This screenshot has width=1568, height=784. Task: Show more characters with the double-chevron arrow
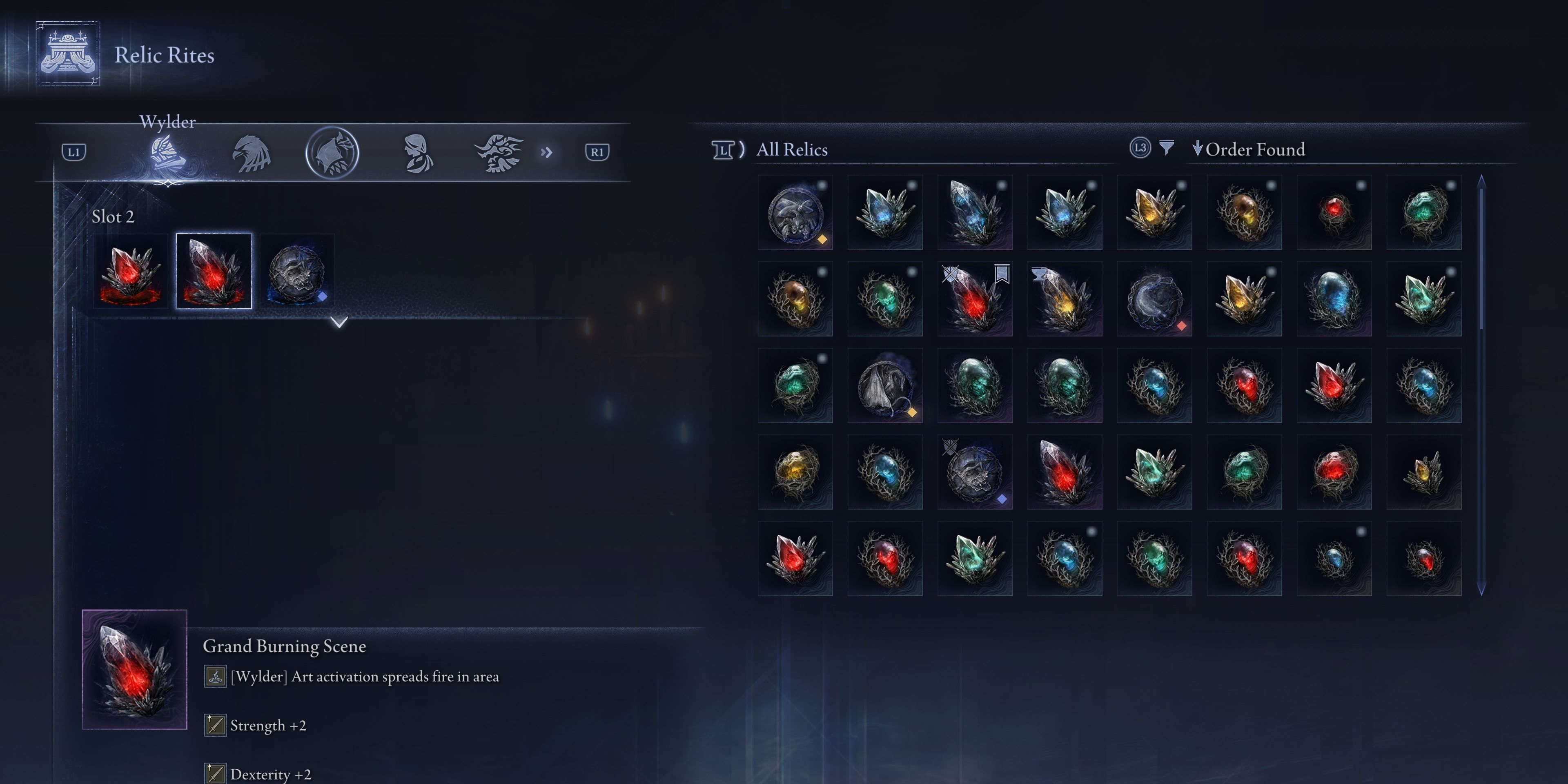[x=547, y=152]
